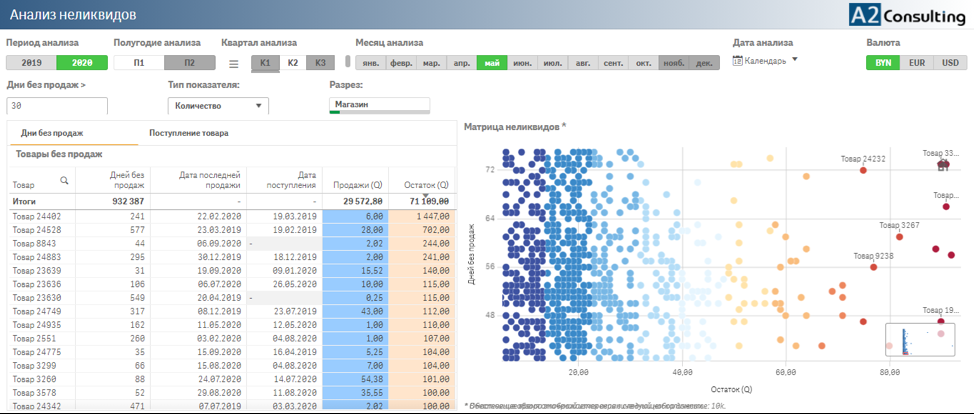
Task: Select half-year П2
Action: tap(190, 63)
